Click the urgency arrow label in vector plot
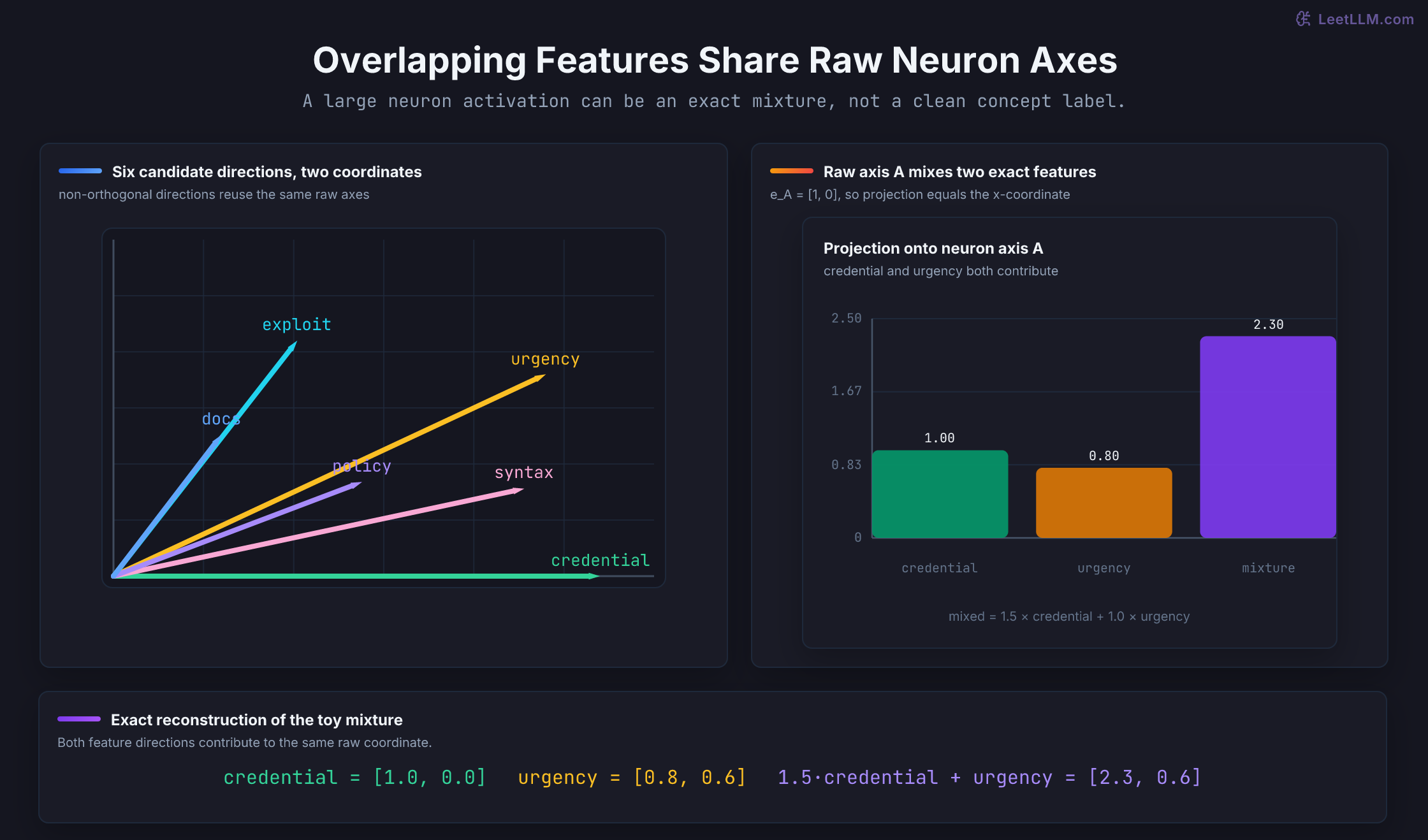The image size is (1428, 840). [x=545, y=359]
